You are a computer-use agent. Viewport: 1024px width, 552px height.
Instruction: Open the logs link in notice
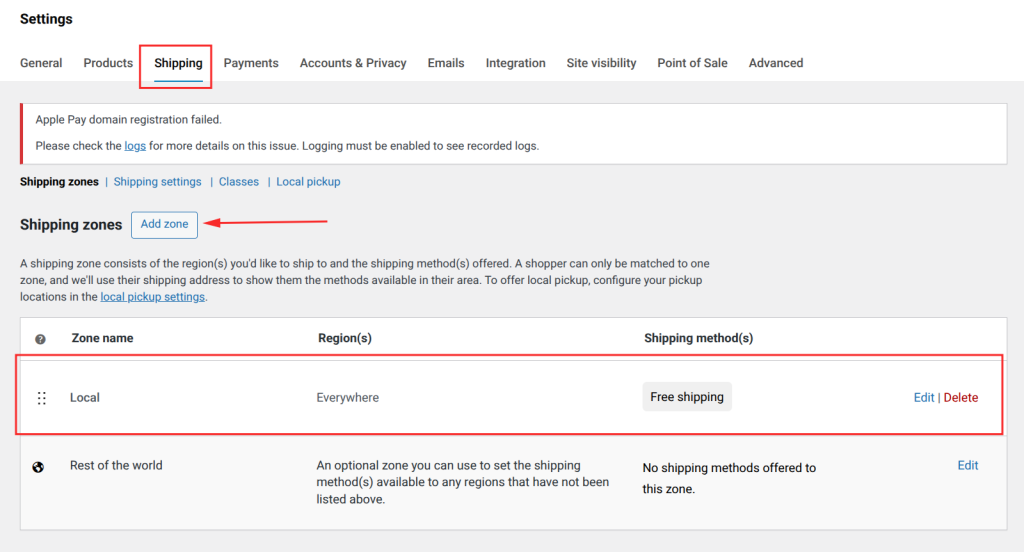coord(135,146)
